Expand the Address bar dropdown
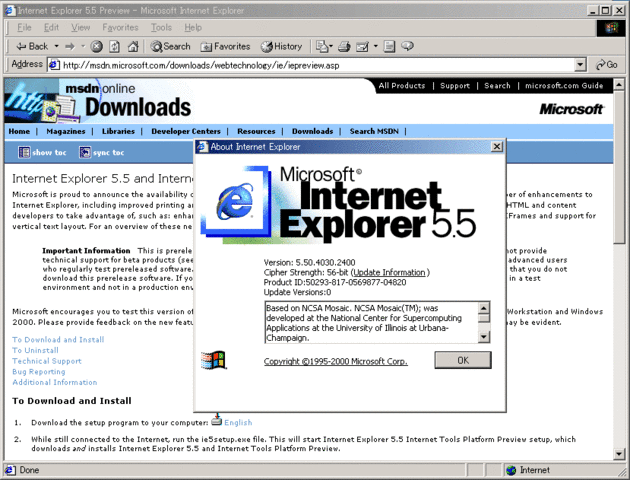Viewport: 630px width, 480px height. pos(580,65)
